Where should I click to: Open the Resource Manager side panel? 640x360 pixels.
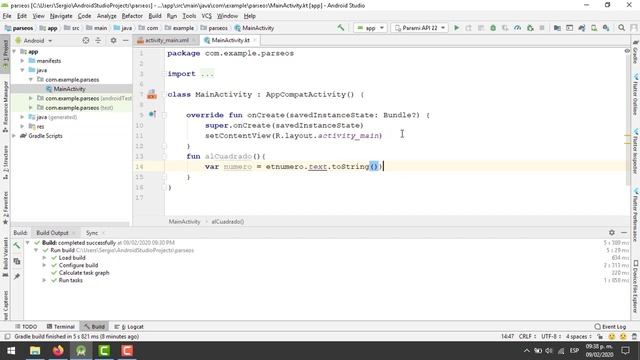pyautogui.click(x=5, y=106)
